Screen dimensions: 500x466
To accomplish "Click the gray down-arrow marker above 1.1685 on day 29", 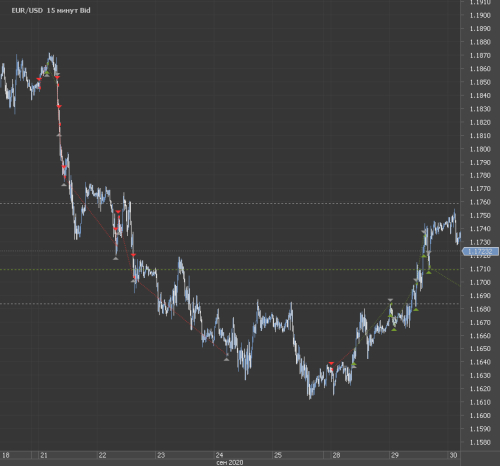I will pyautogui.click(x=390, y=300).
